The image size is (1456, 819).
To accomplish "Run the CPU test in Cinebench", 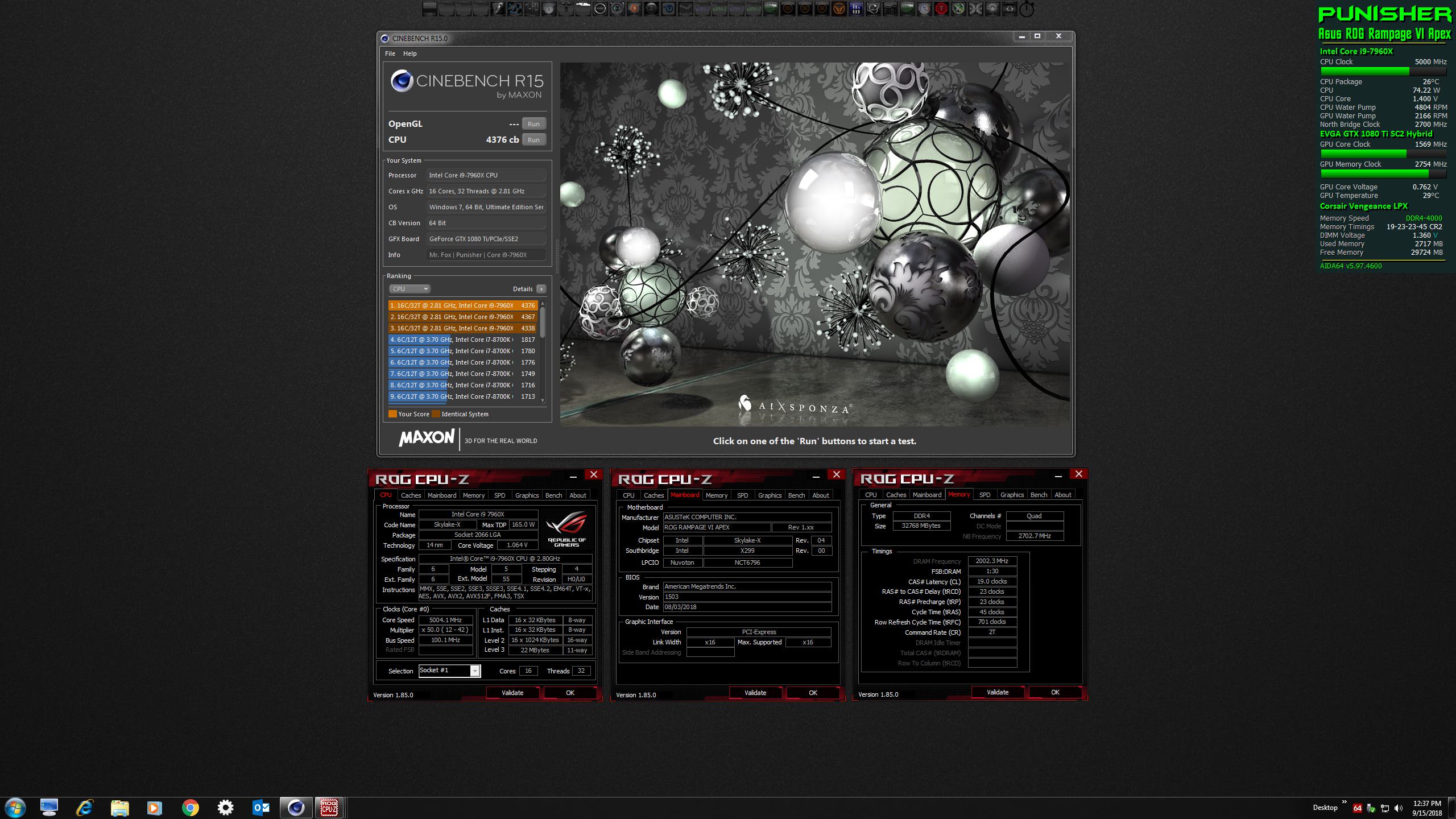I will [x=533, y=140].
